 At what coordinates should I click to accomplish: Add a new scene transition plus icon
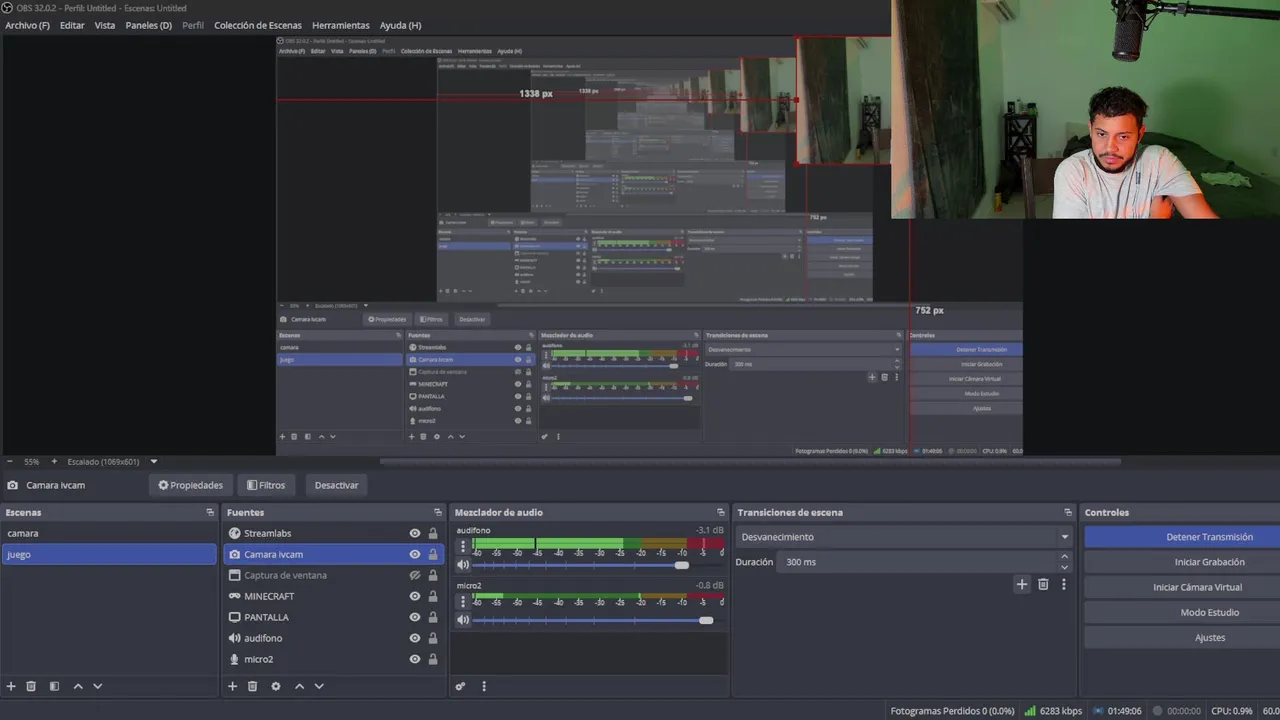click(1021, 584)
